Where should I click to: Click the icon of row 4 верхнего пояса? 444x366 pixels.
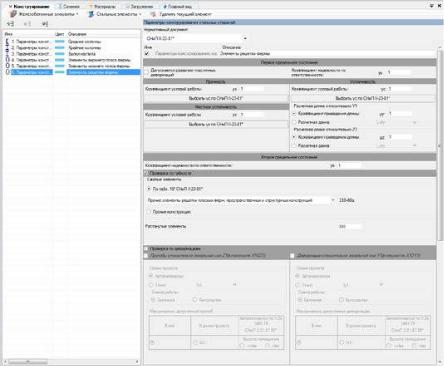point(7,60)
